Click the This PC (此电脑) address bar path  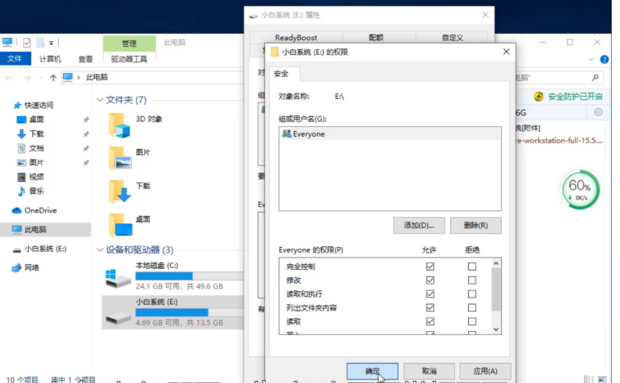[x=97, y=77]
